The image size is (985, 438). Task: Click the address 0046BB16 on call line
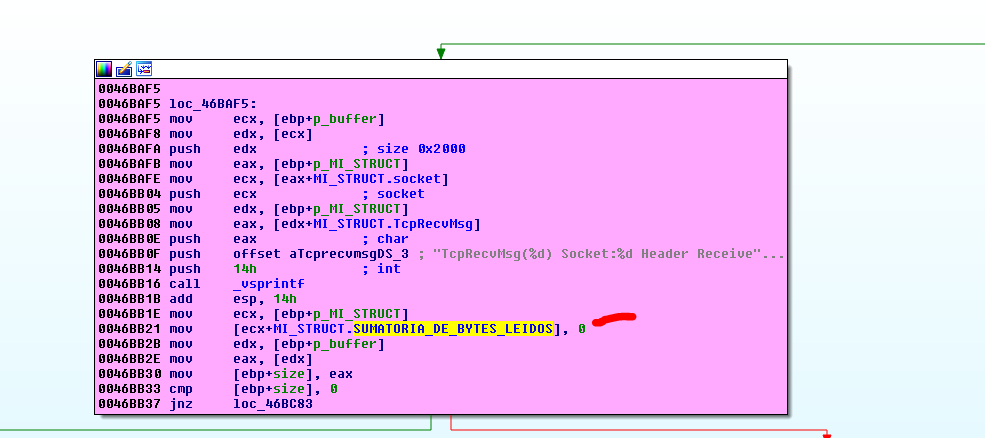[129, 284]
